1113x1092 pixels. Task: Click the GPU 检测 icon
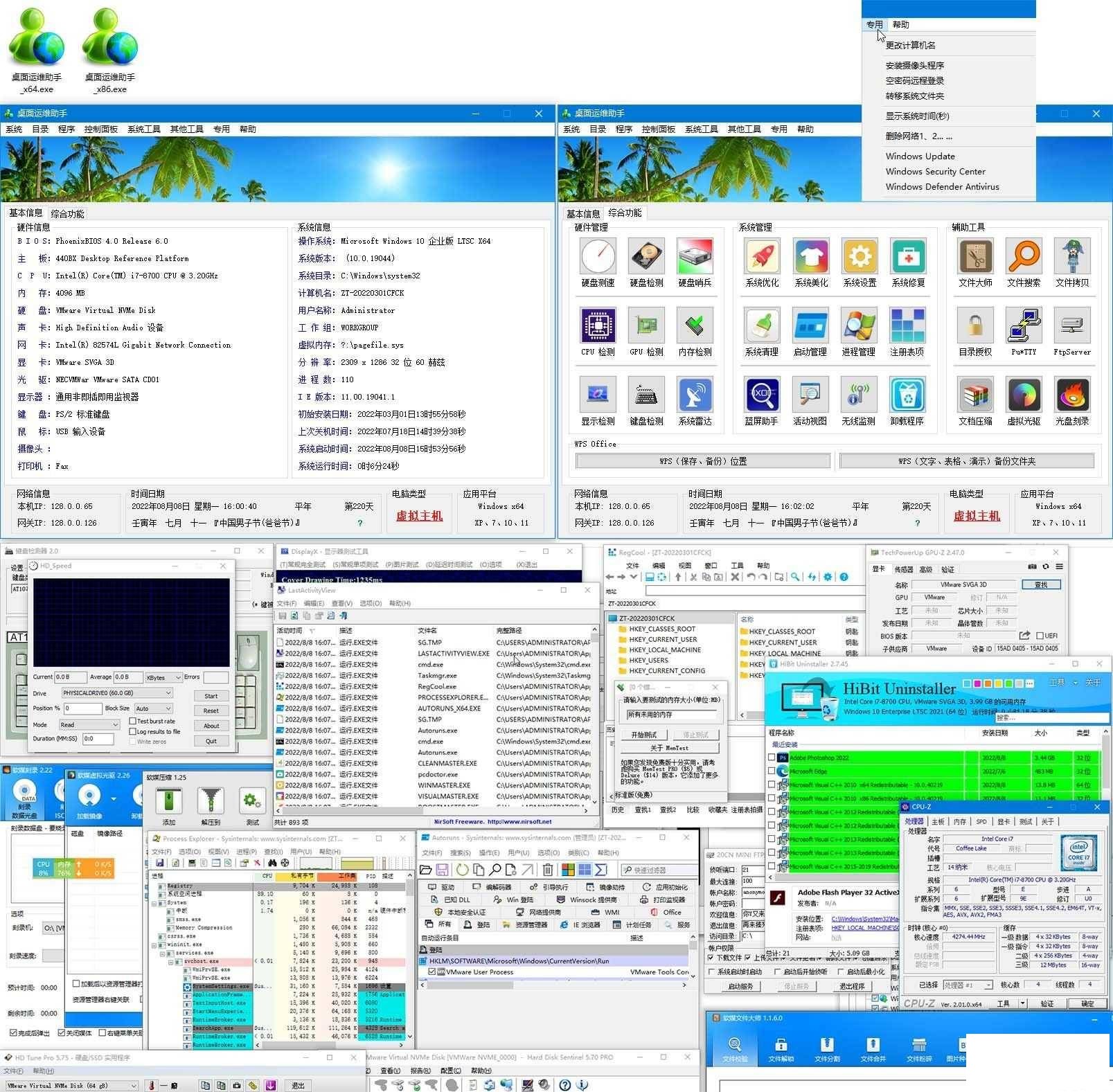646,325
